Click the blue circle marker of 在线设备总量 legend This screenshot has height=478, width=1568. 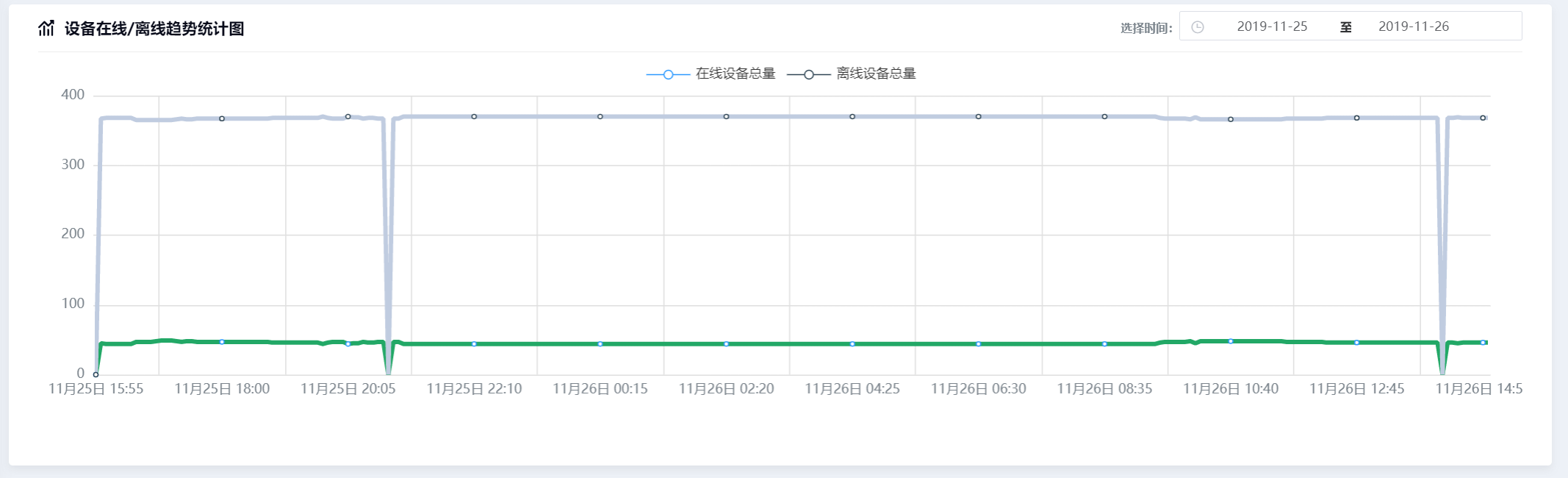668,74
